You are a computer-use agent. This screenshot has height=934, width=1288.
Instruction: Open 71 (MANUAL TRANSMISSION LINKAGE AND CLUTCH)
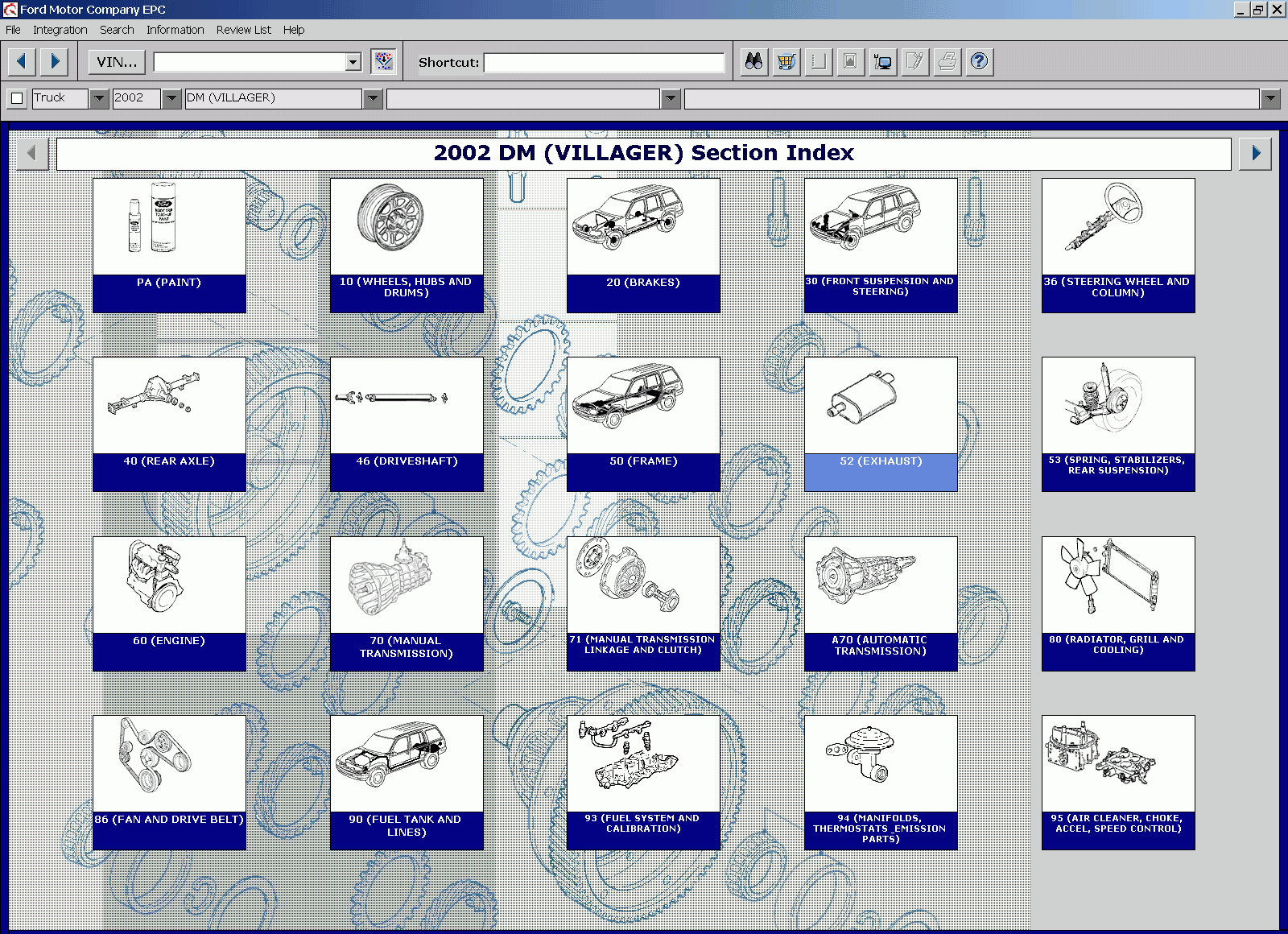(643, 604)
